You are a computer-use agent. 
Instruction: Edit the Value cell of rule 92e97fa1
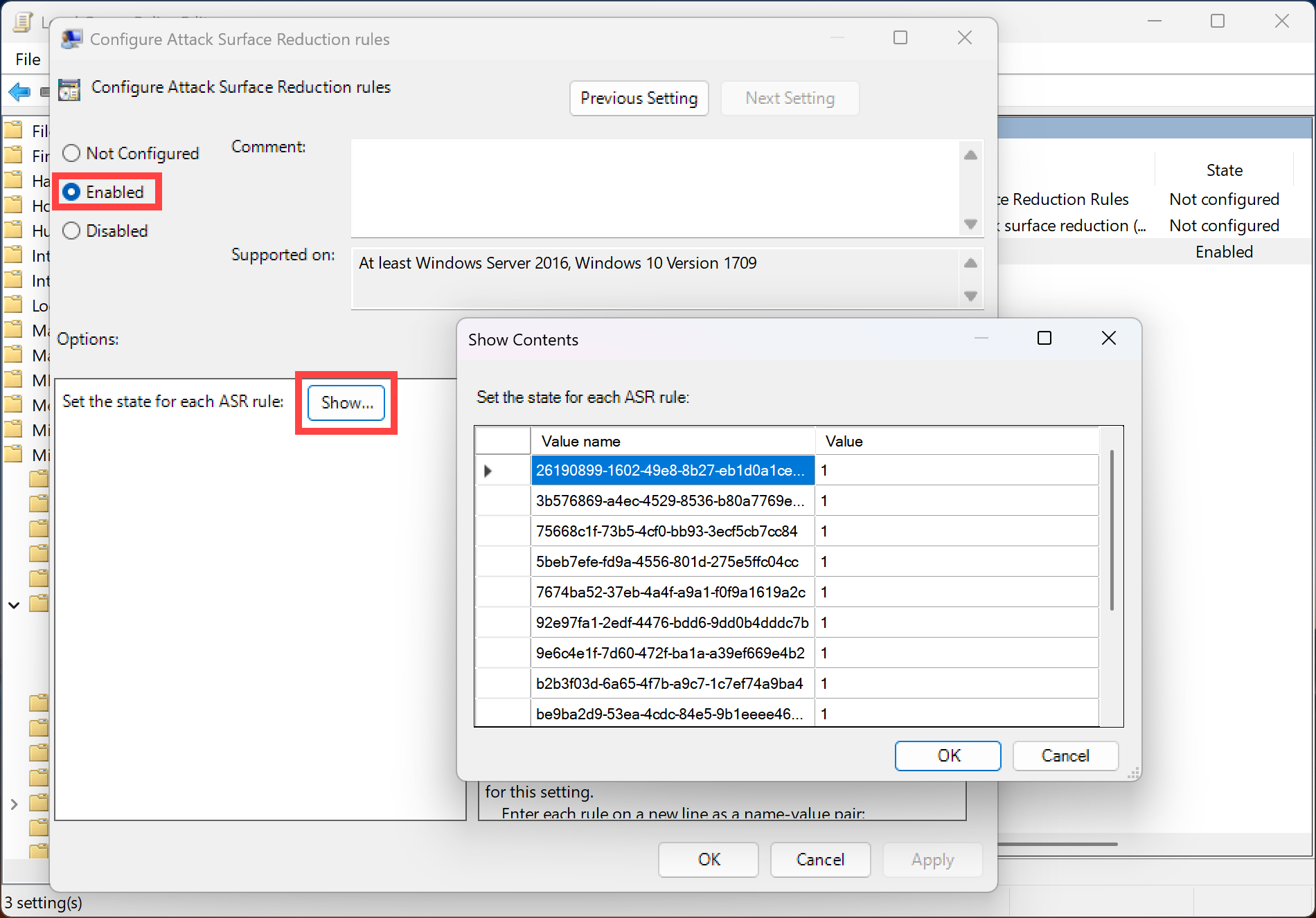tap(957, 622)
